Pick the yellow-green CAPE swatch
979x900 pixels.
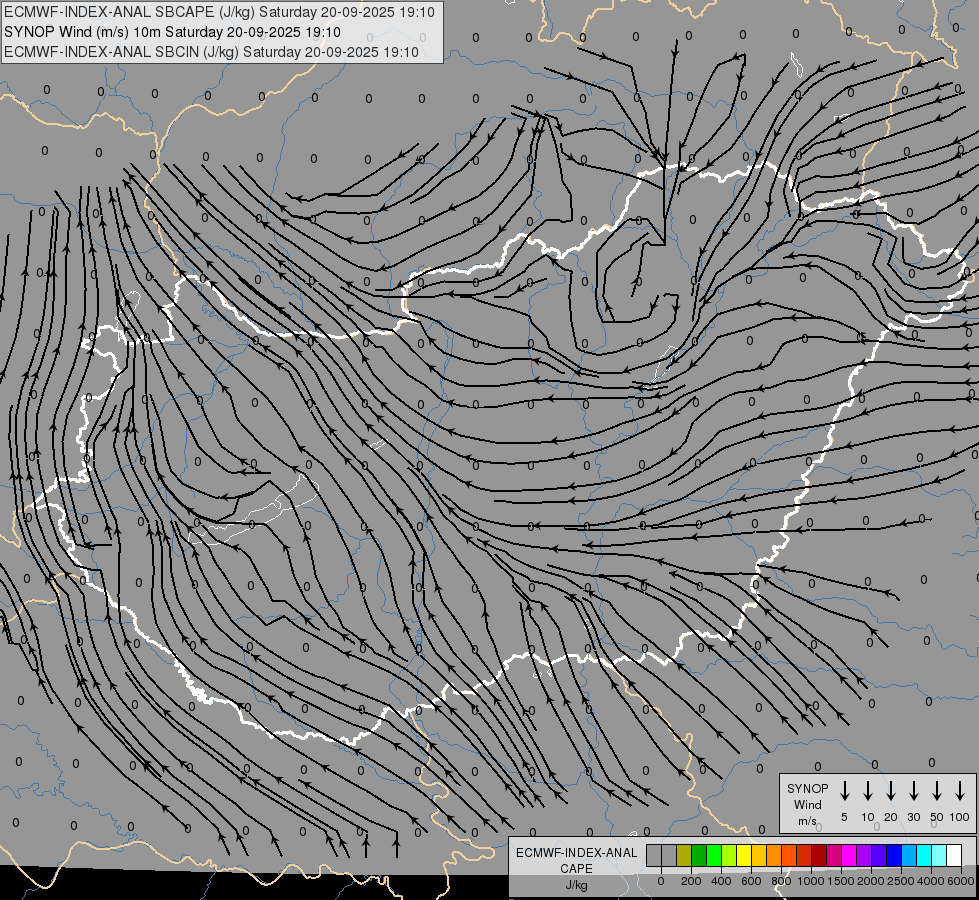729,856
